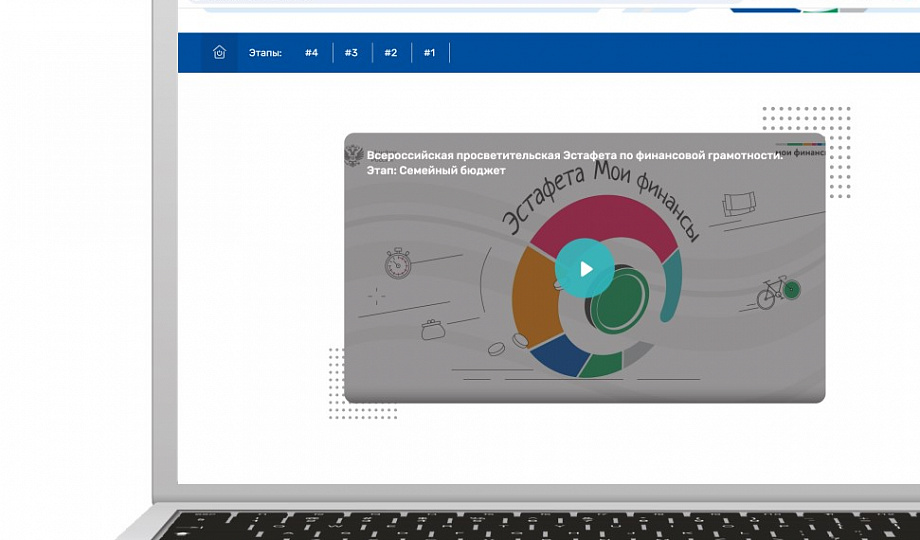Play the Семейный бюджет video
This screenshot has height=540, width=920.
pos(585,268)
